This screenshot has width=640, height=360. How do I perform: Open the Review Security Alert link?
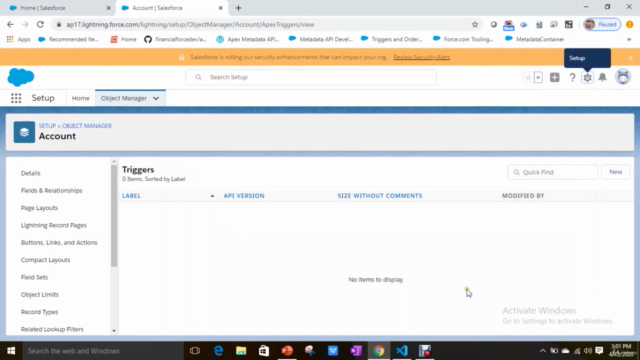pyautogui.click(x=422, y=57)
